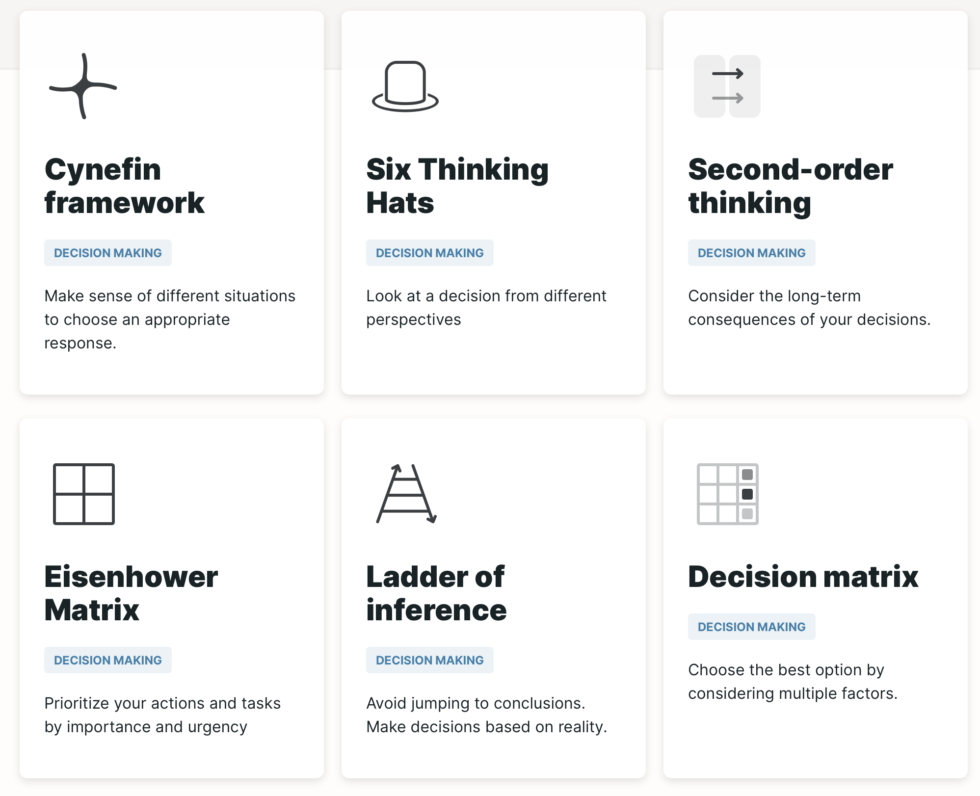Select Decision Making tag on Second-order thinking card
This screenshot has height=796, width=980.
(752, 253)
